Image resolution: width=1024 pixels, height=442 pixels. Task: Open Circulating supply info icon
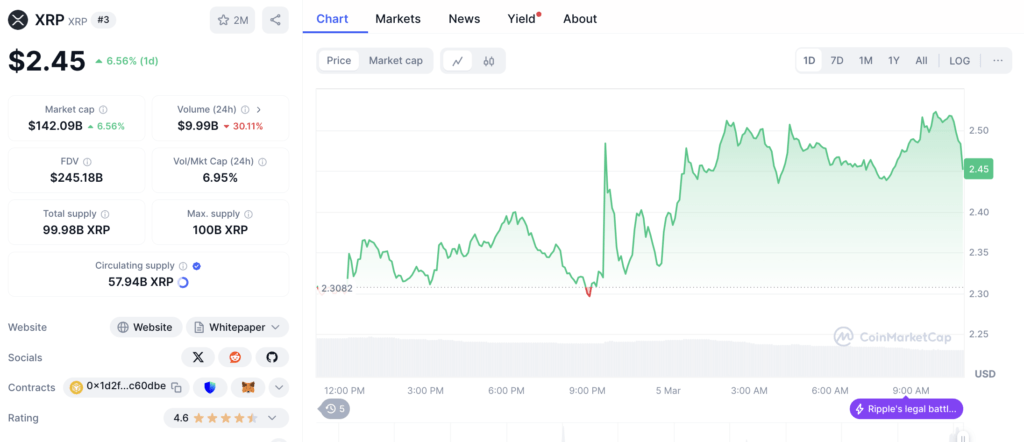pyautogui.click(x=184, y=266)
